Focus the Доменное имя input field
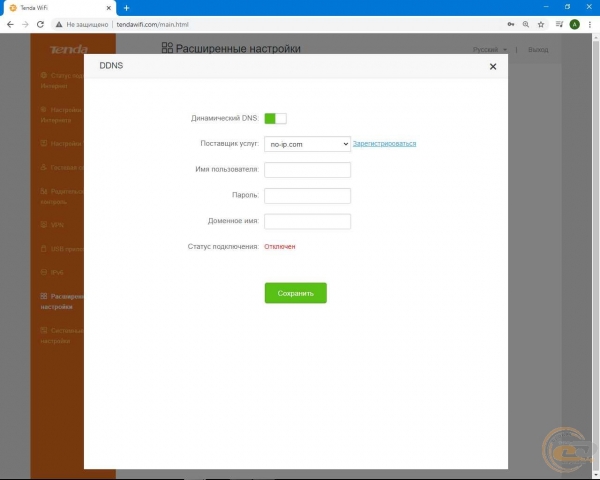The height and width of the screenshot is (480, 600). (x=307, y=222)
